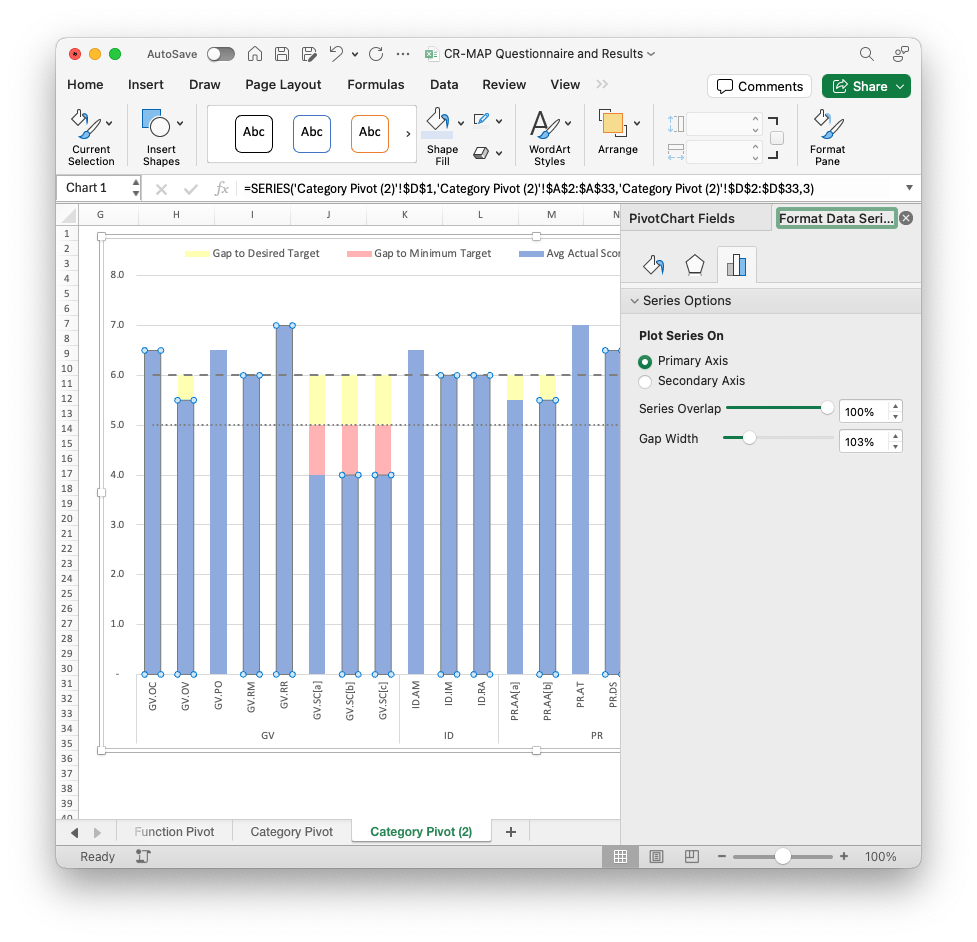This screenshot has width=977, height=942.
Task: Expand the shape styles gallery arrow
Action: [x=408, y=134]
